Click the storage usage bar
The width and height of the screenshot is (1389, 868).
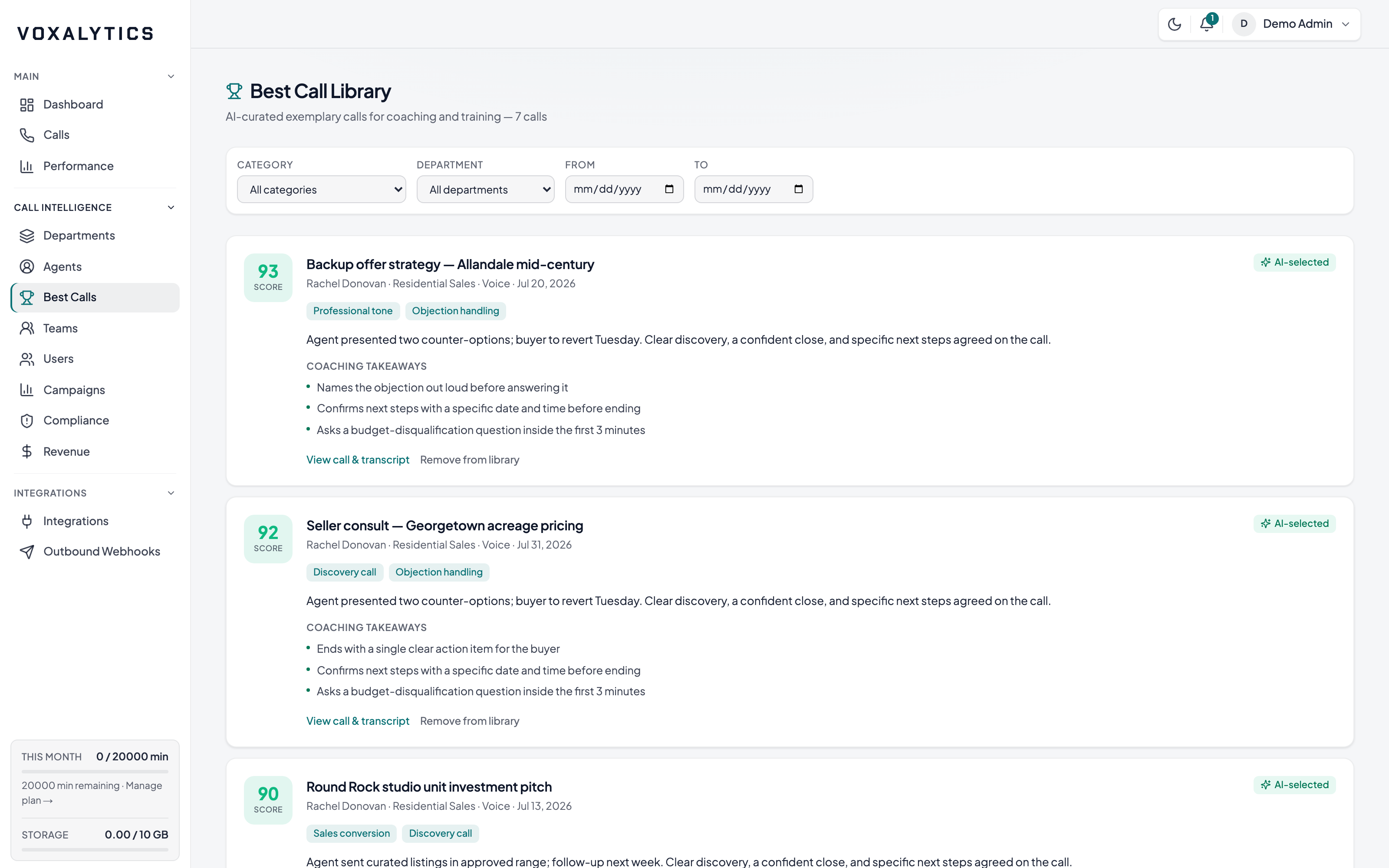95,850
